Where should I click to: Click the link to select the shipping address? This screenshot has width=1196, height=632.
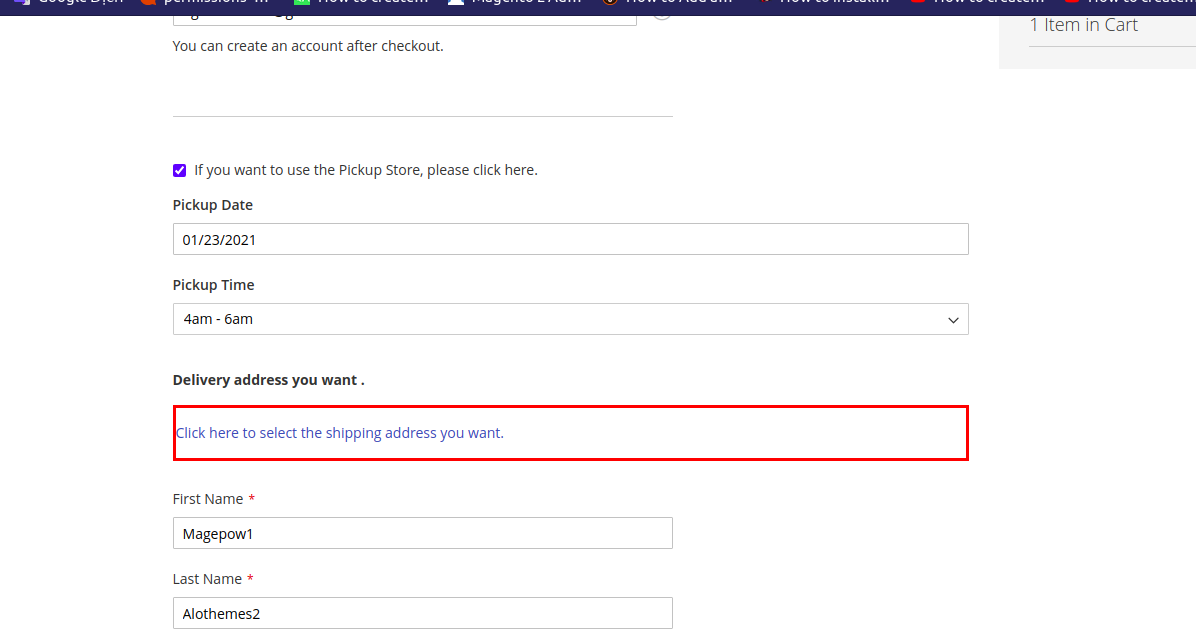tap(340, 433)
